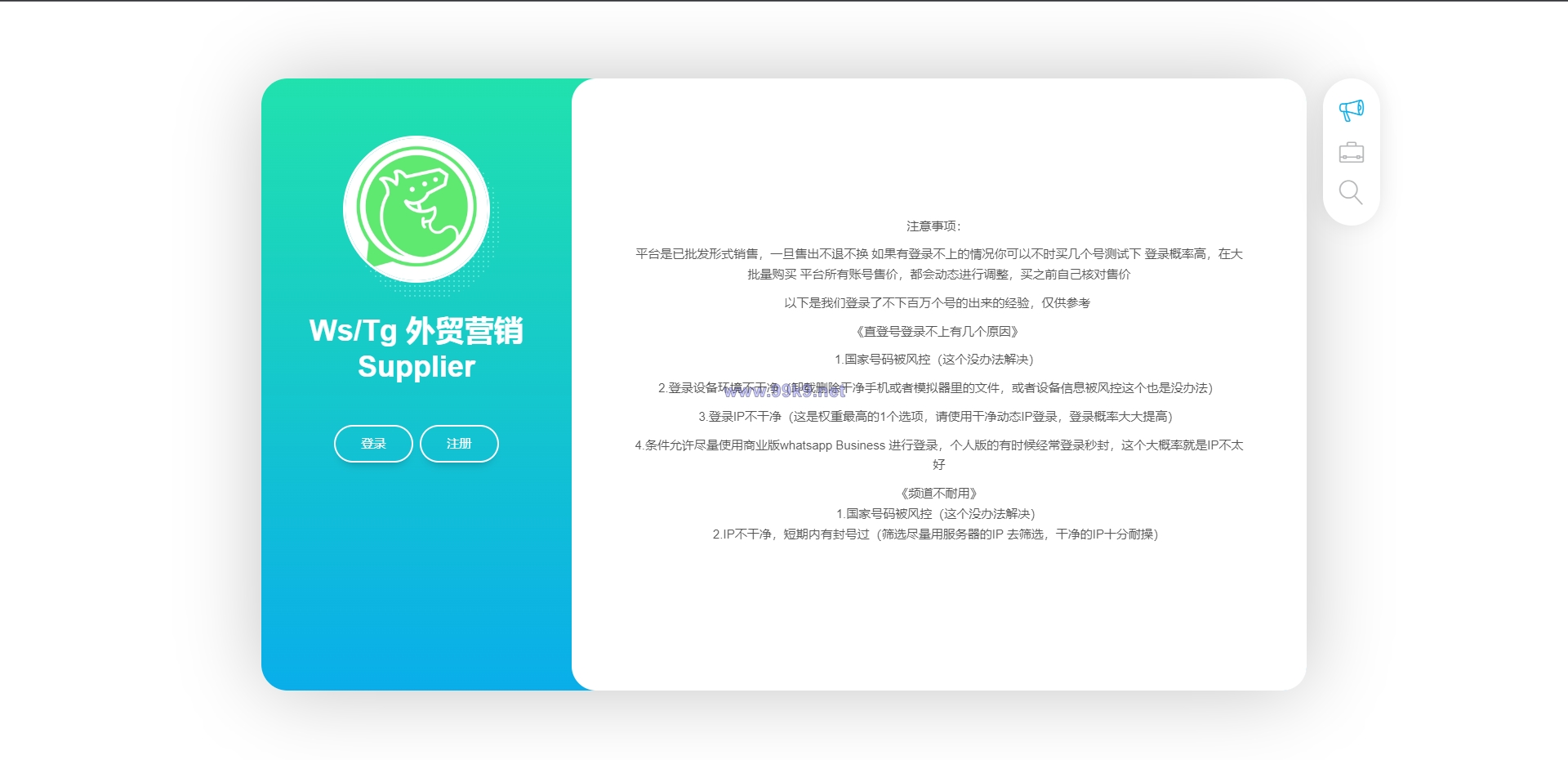This screenshot has width=1568, height=760.
Task: Click the '注意事项:' heading
Action: (x=935, y=226)
